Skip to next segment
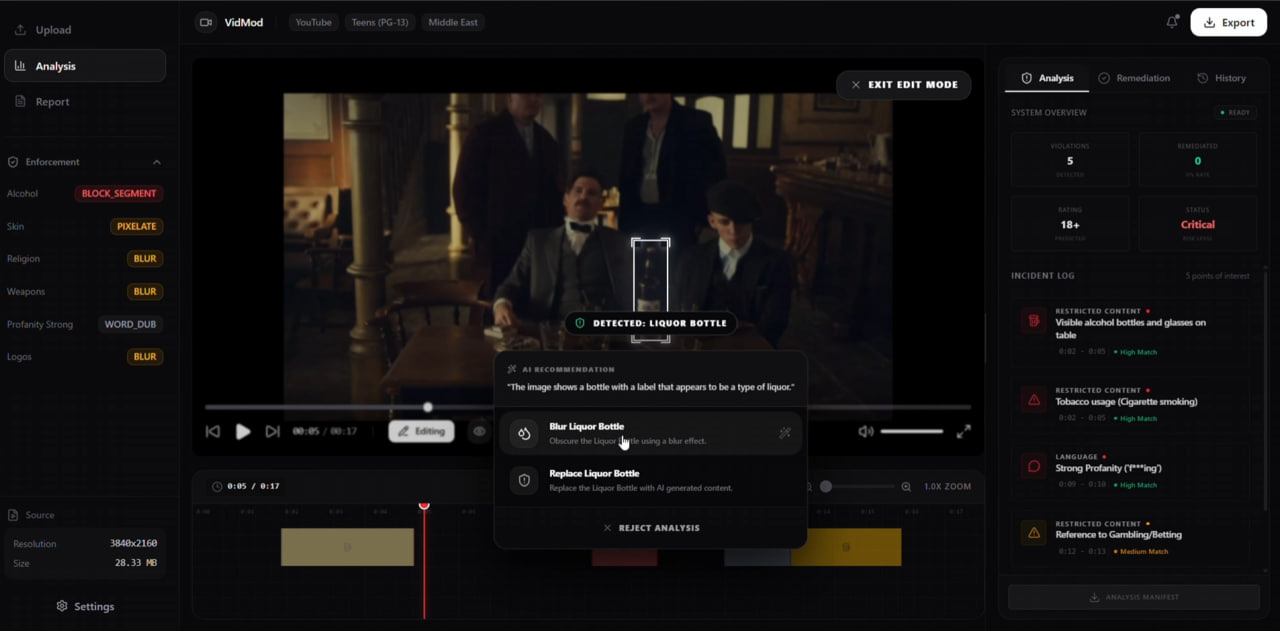The width and height of the screenshot is (1280, 631). (272, 431)
